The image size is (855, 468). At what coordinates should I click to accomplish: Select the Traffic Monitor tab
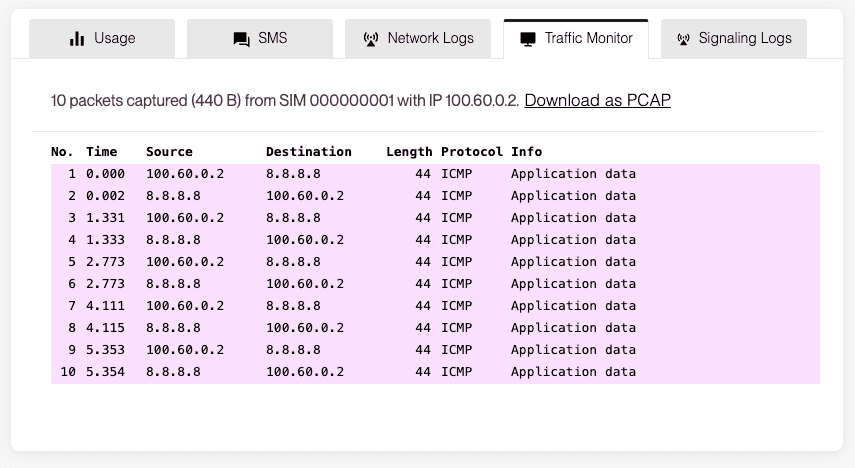(576, 39)
